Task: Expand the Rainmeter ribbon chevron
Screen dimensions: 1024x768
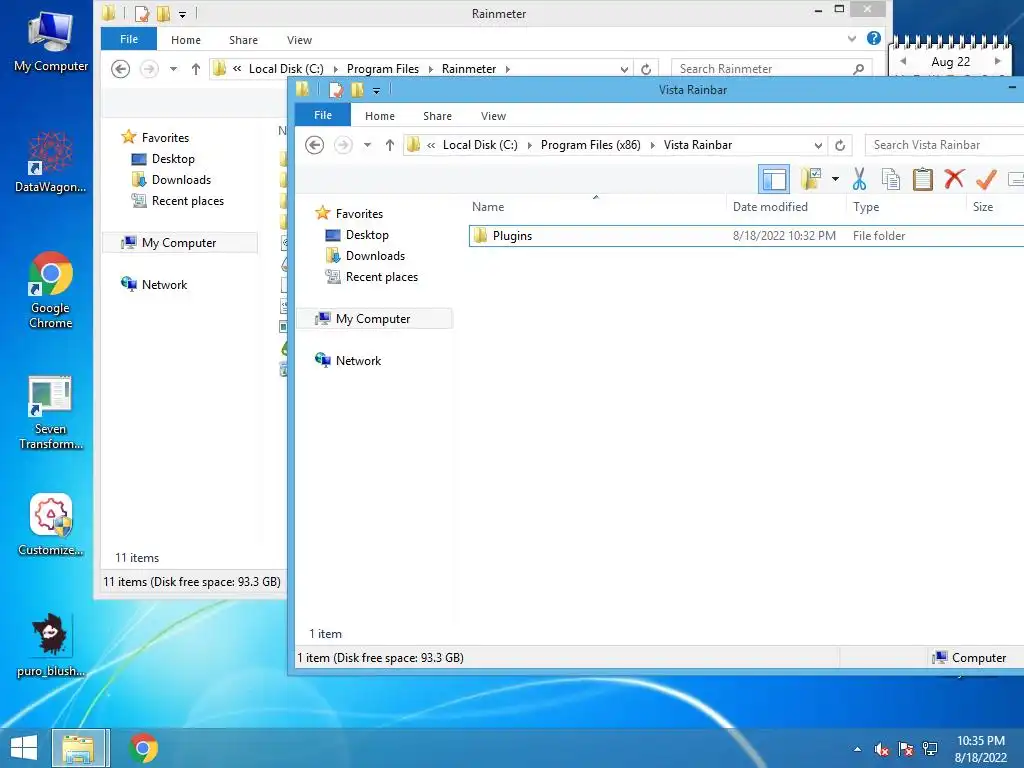Action: coord(852,39)
